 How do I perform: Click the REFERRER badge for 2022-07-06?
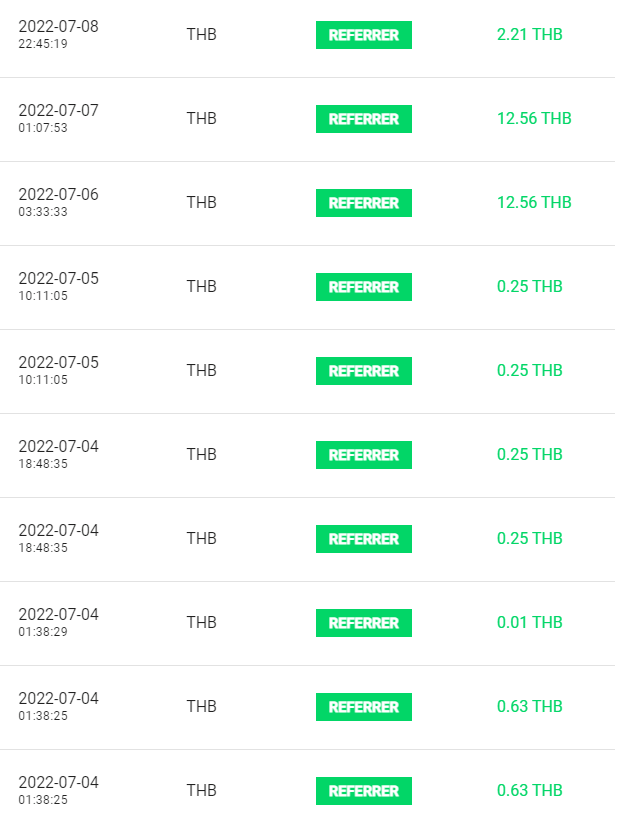coord(364,203)
